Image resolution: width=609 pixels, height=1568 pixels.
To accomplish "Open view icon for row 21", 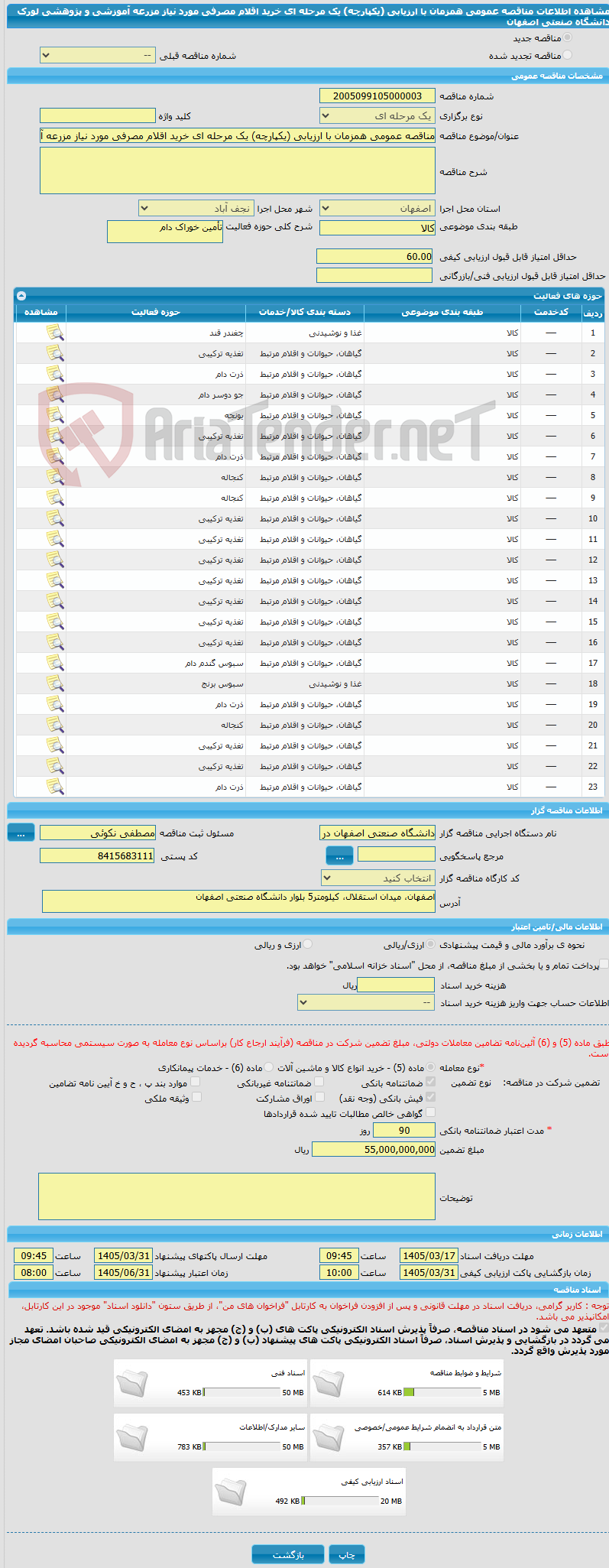I will 54,745.
